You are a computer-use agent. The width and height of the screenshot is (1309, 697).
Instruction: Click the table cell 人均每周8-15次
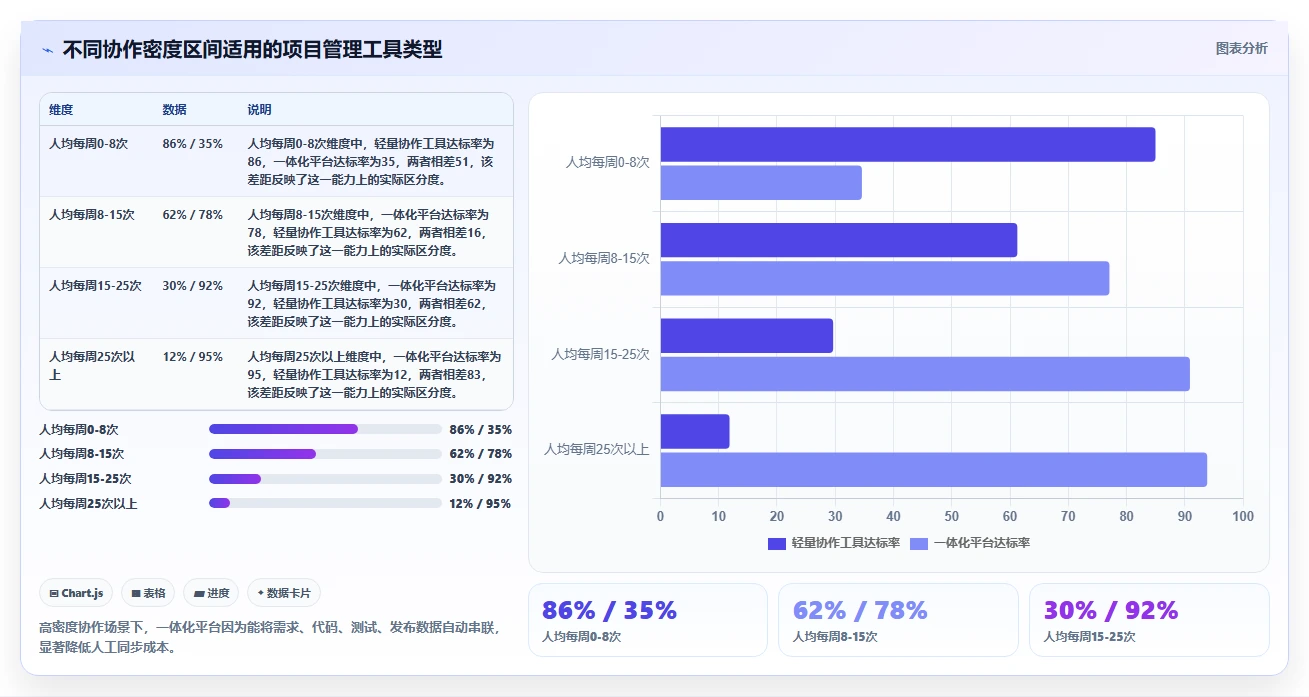92,215
